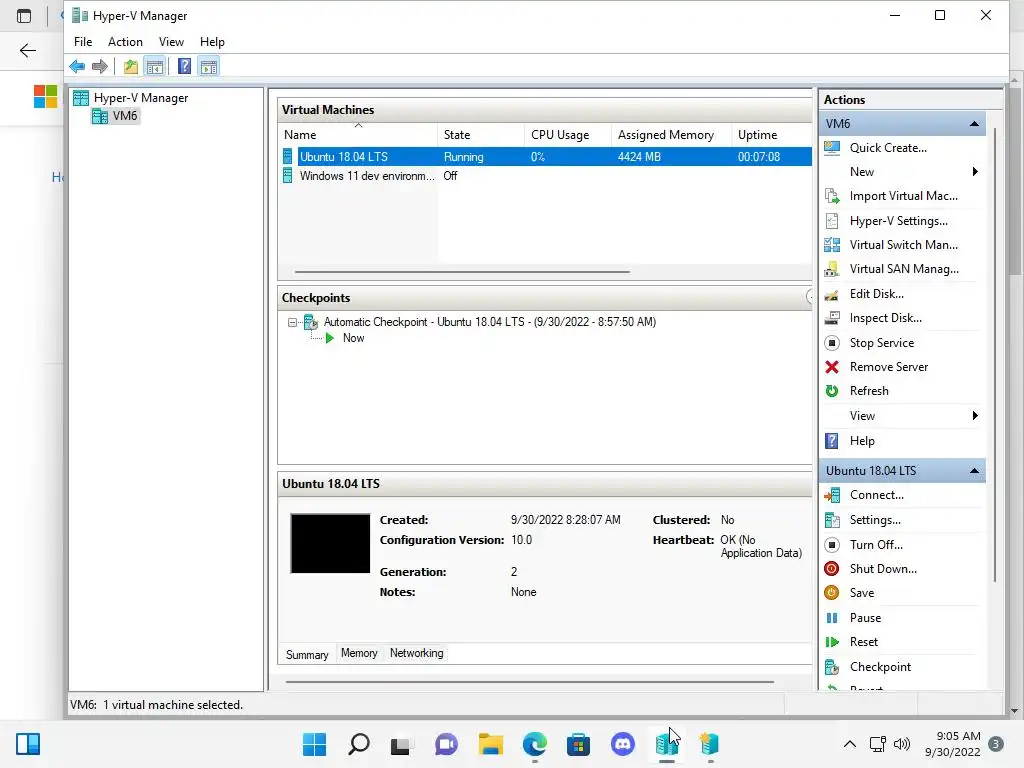
Task: Switch to the Networking tab
Action: pos(417,653)
